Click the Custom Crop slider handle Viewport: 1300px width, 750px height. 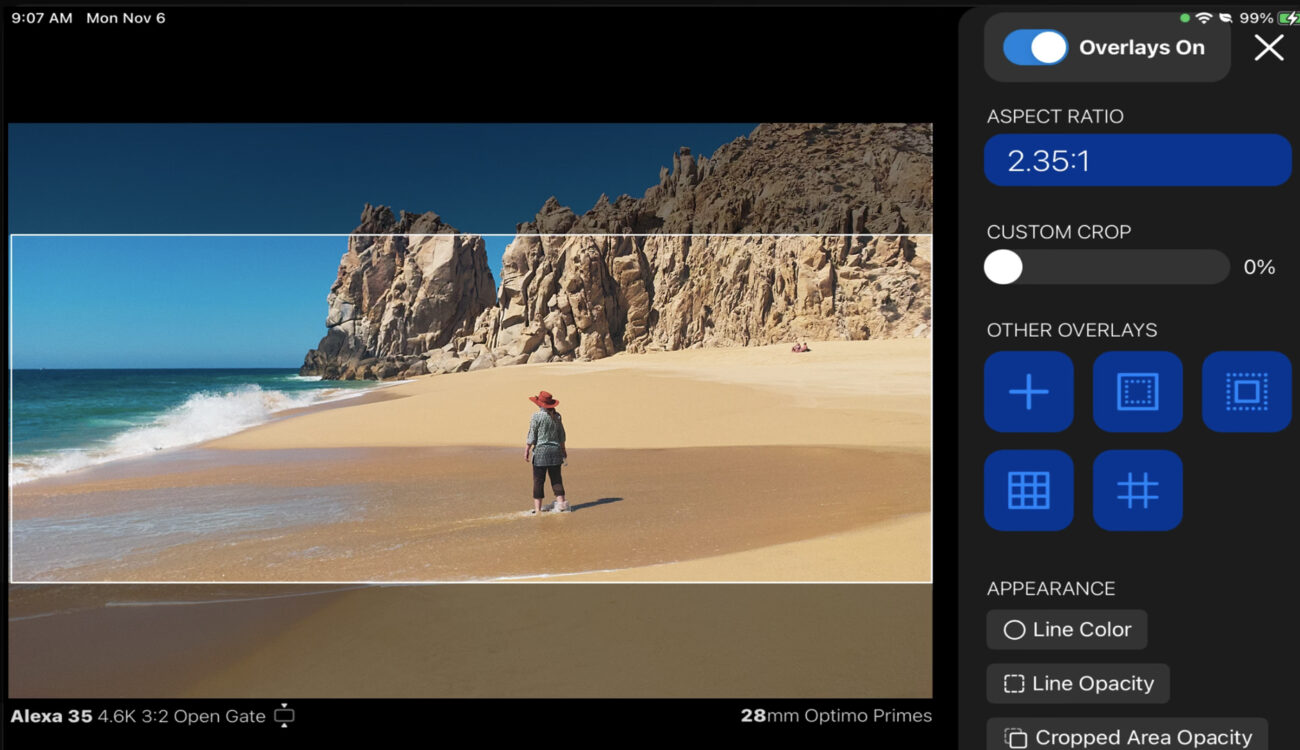[1003, 267]
